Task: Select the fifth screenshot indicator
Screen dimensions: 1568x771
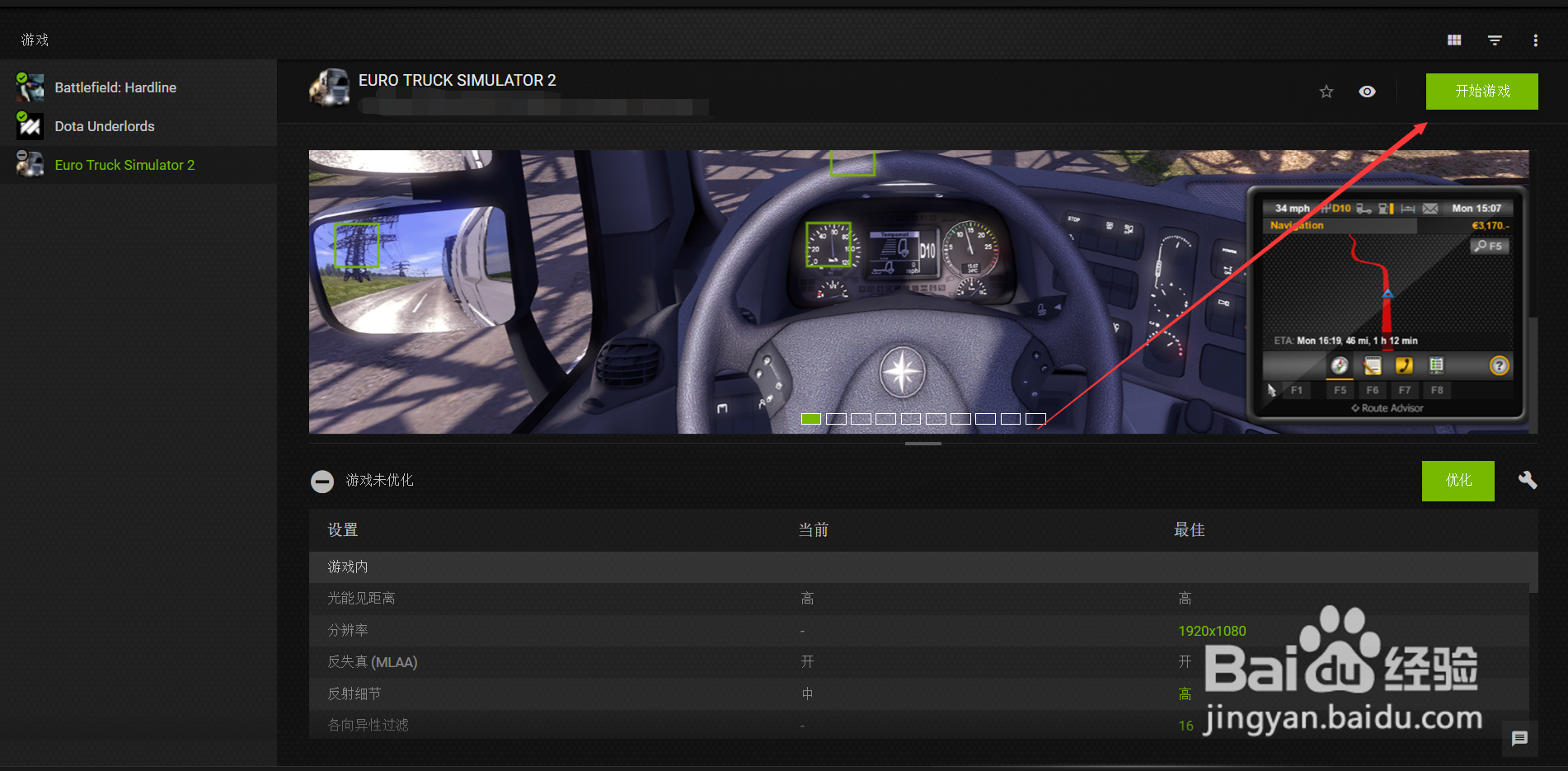Action: [x=911, y=419]
